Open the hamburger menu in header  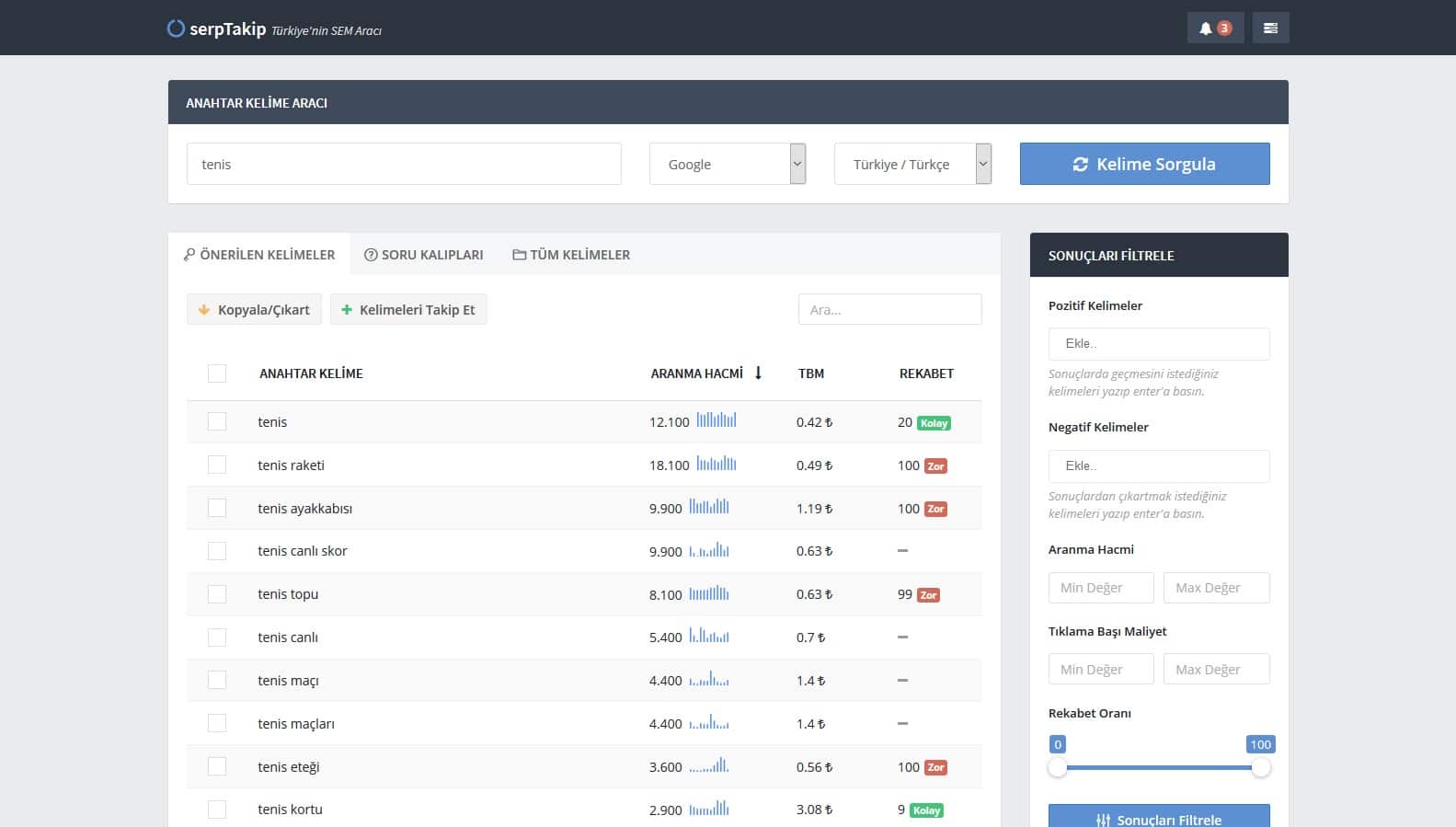pos(1270,28)
